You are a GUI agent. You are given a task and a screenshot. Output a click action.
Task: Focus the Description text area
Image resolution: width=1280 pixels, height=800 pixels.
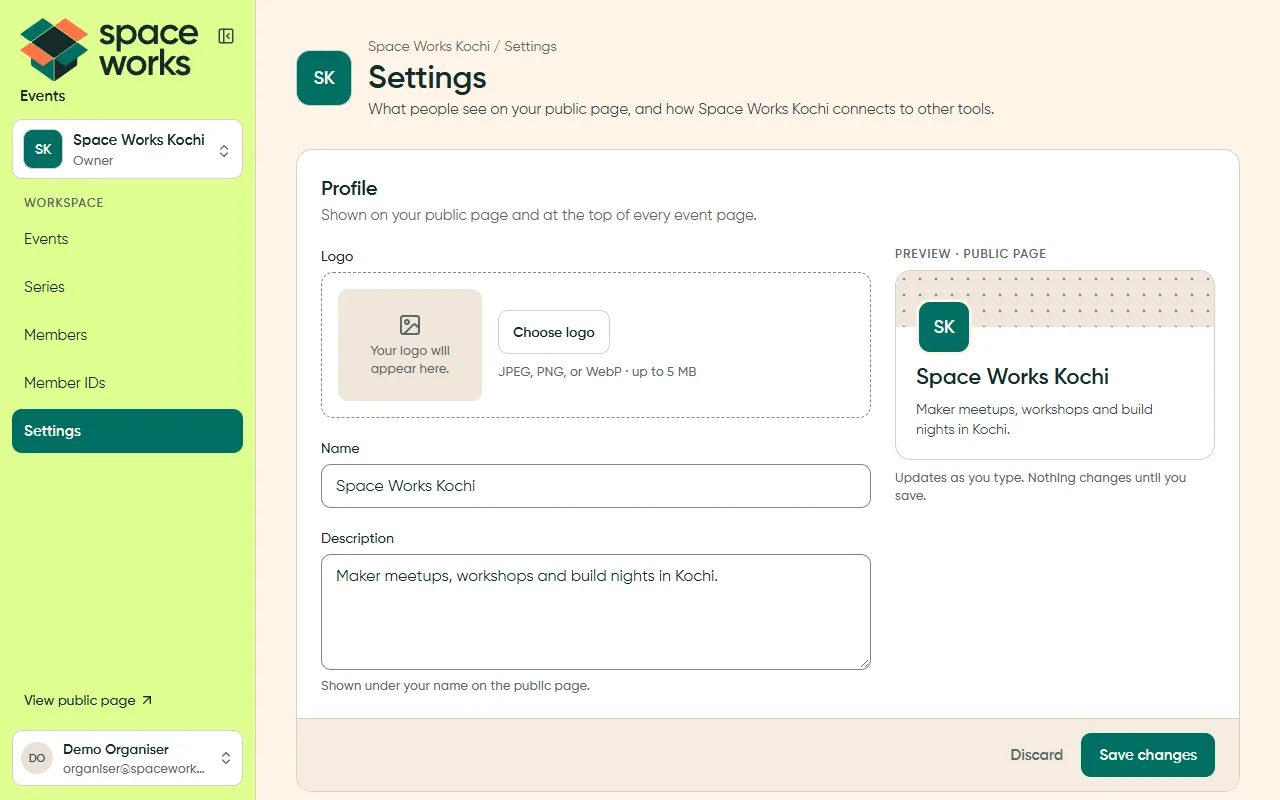(x=596, y=612)
